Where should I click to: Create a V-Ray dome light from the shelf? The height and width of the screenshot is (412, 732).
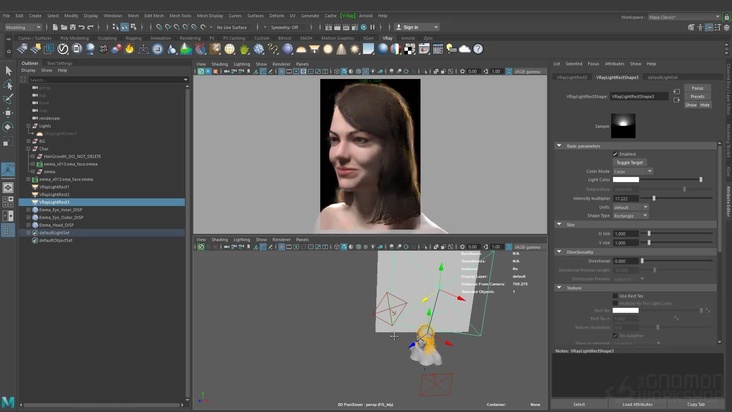301,49
